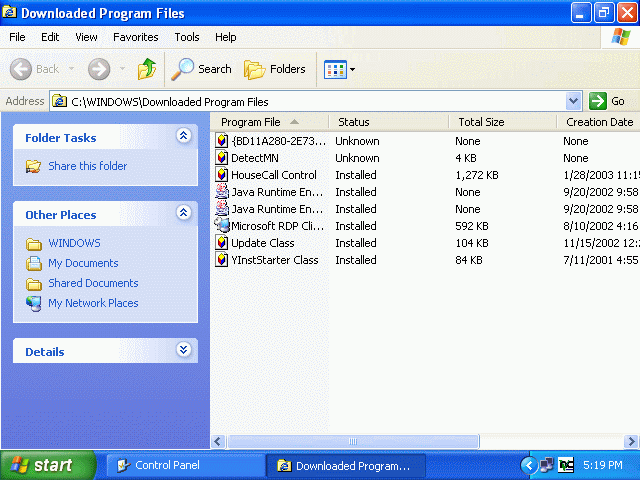Collapse the Folder Tasks panel

pyautogui.click(x=184, y=136)
